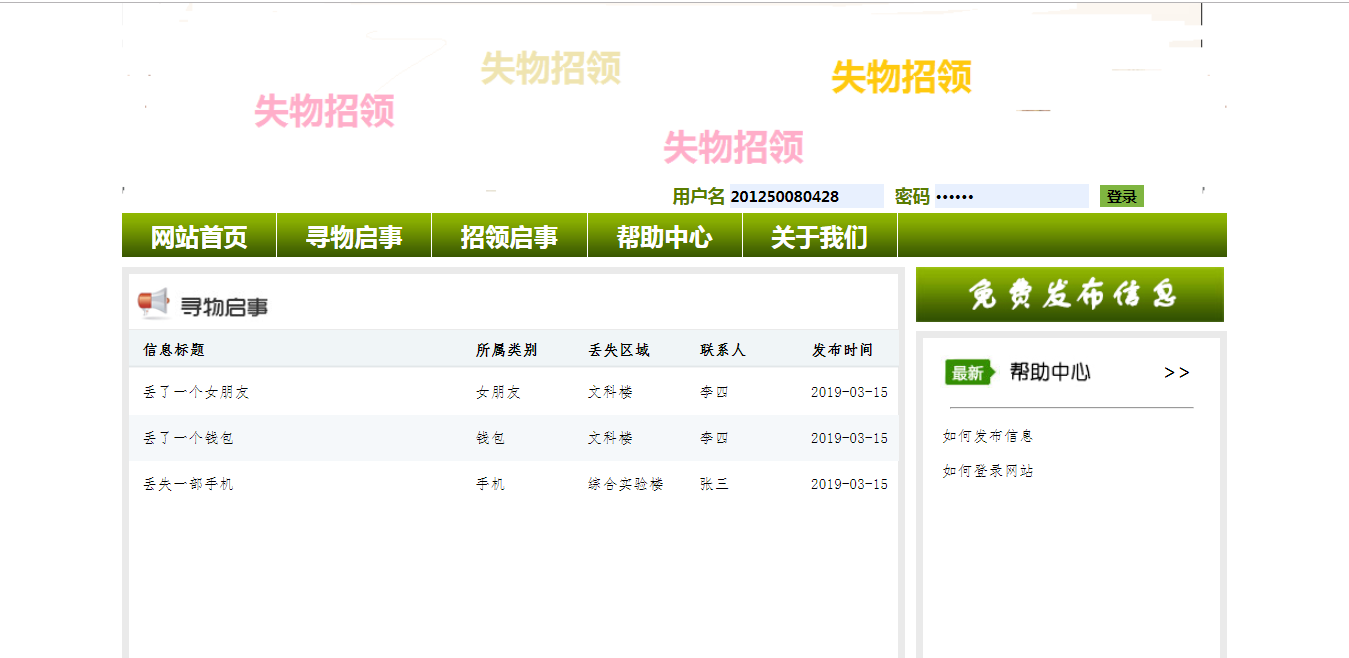Click the 寻物启事 section heading text

[224, 306]
